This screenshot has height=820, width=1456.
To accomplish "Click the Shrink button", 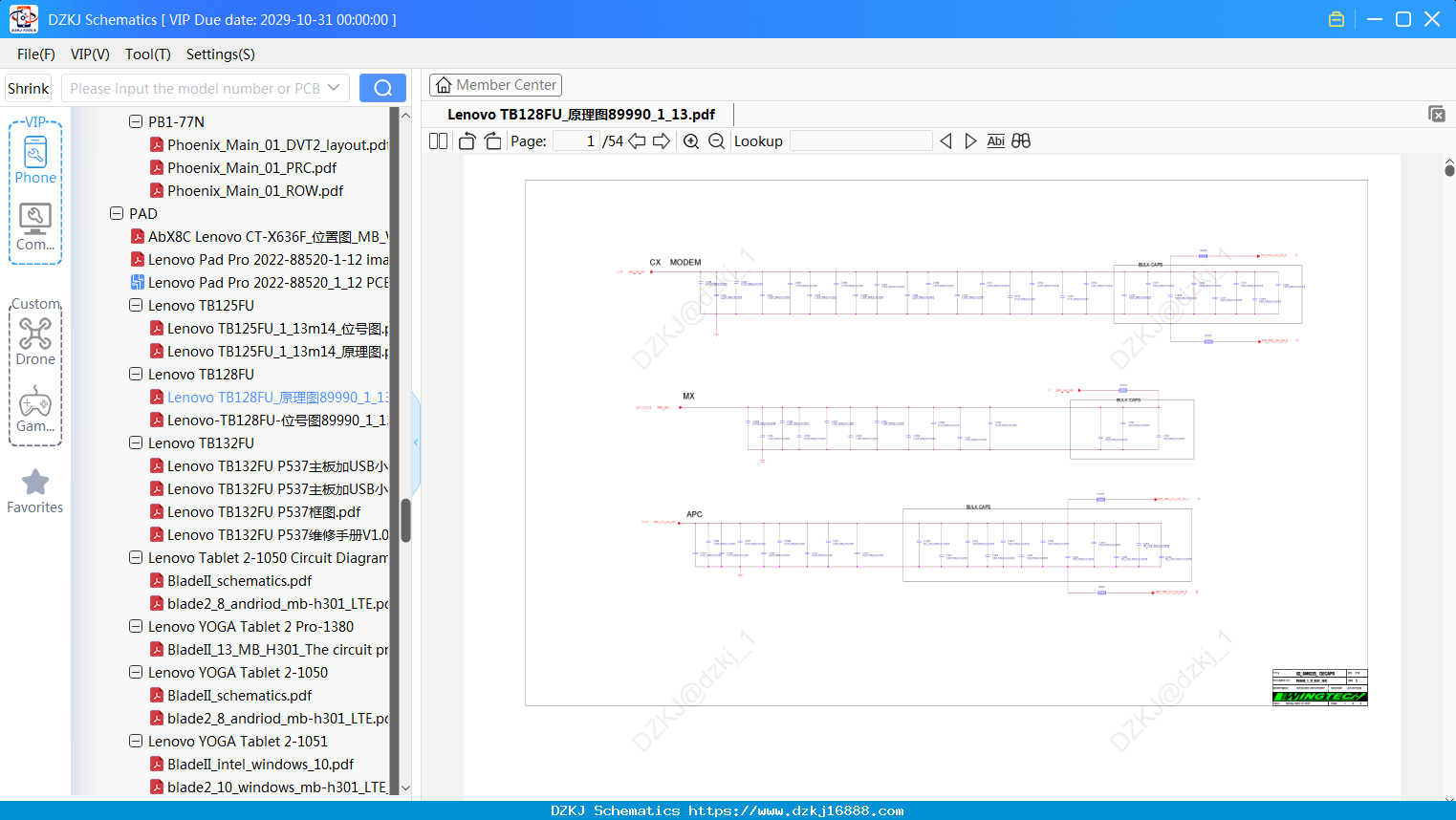I will point(29,89).
